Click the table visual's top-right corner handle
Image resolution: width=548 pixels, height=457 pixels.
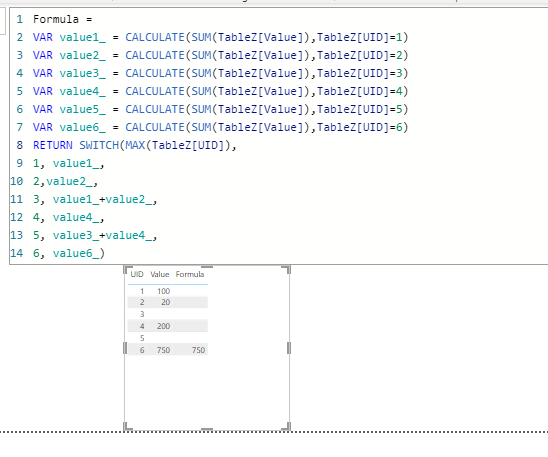click(287, 269)
